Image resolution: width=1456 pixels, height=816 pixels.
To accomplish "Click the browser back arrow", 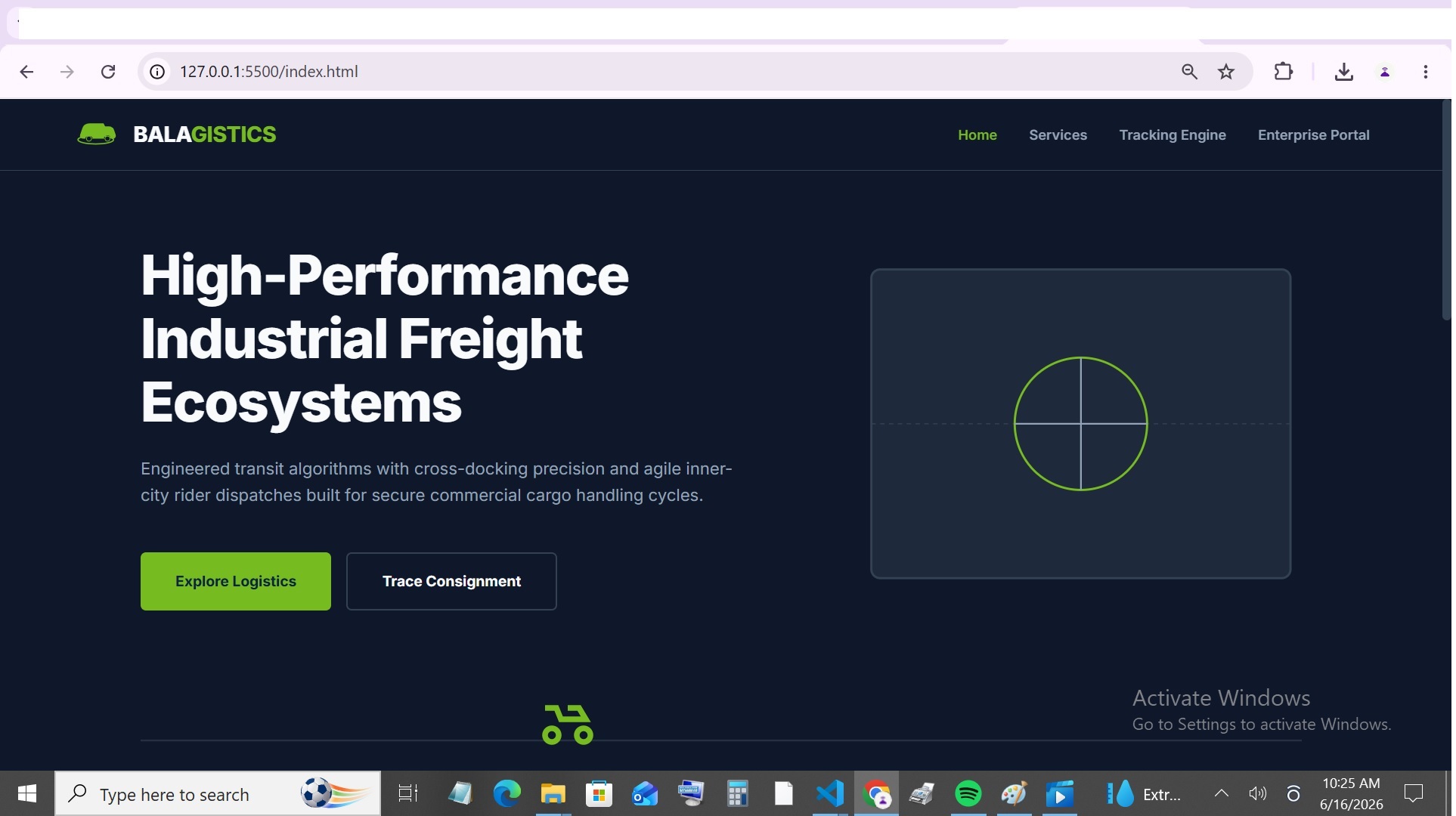I will tap(26, 72).
